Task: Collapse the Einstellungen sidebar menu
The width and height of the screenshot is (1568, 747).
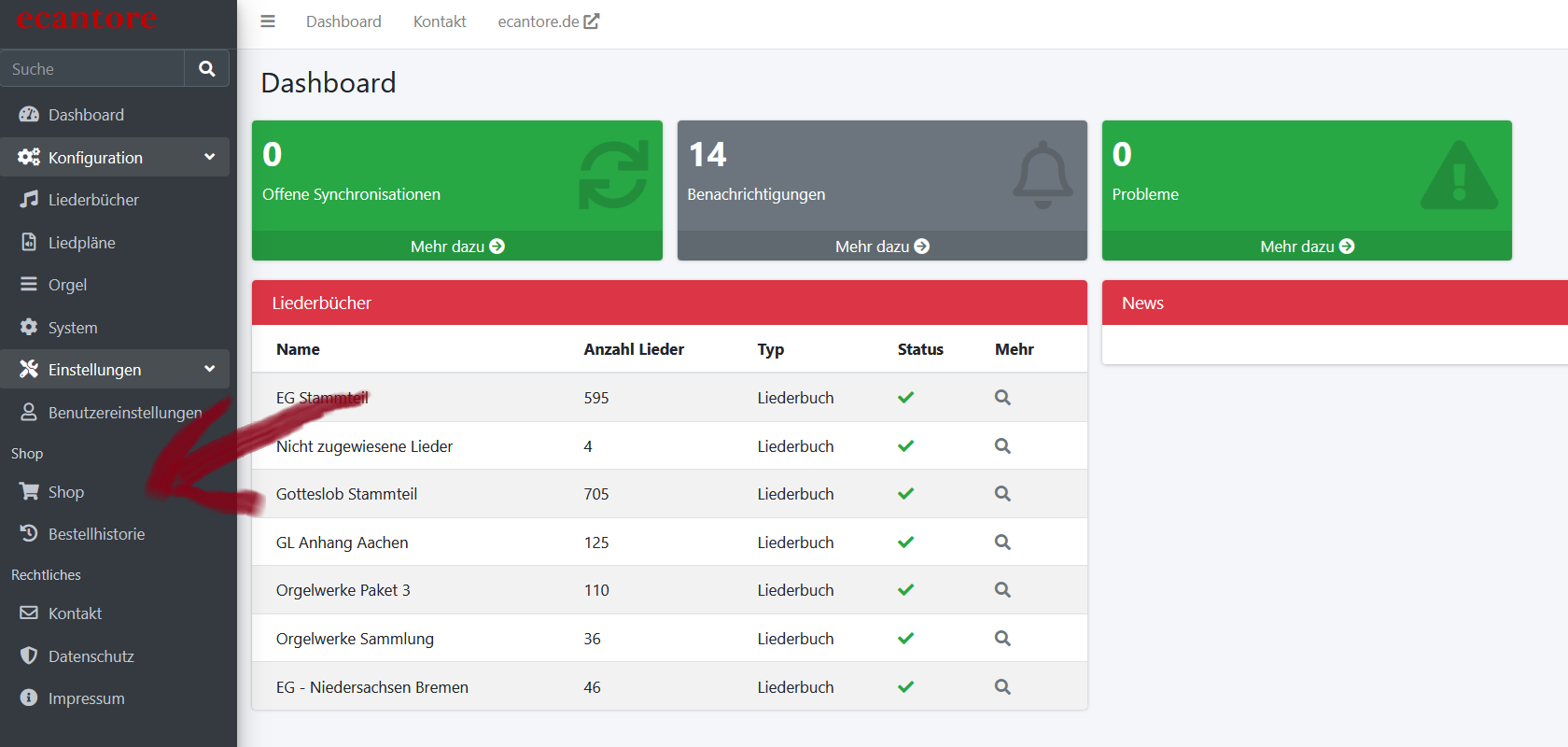Action: click(x=115, y=370)
